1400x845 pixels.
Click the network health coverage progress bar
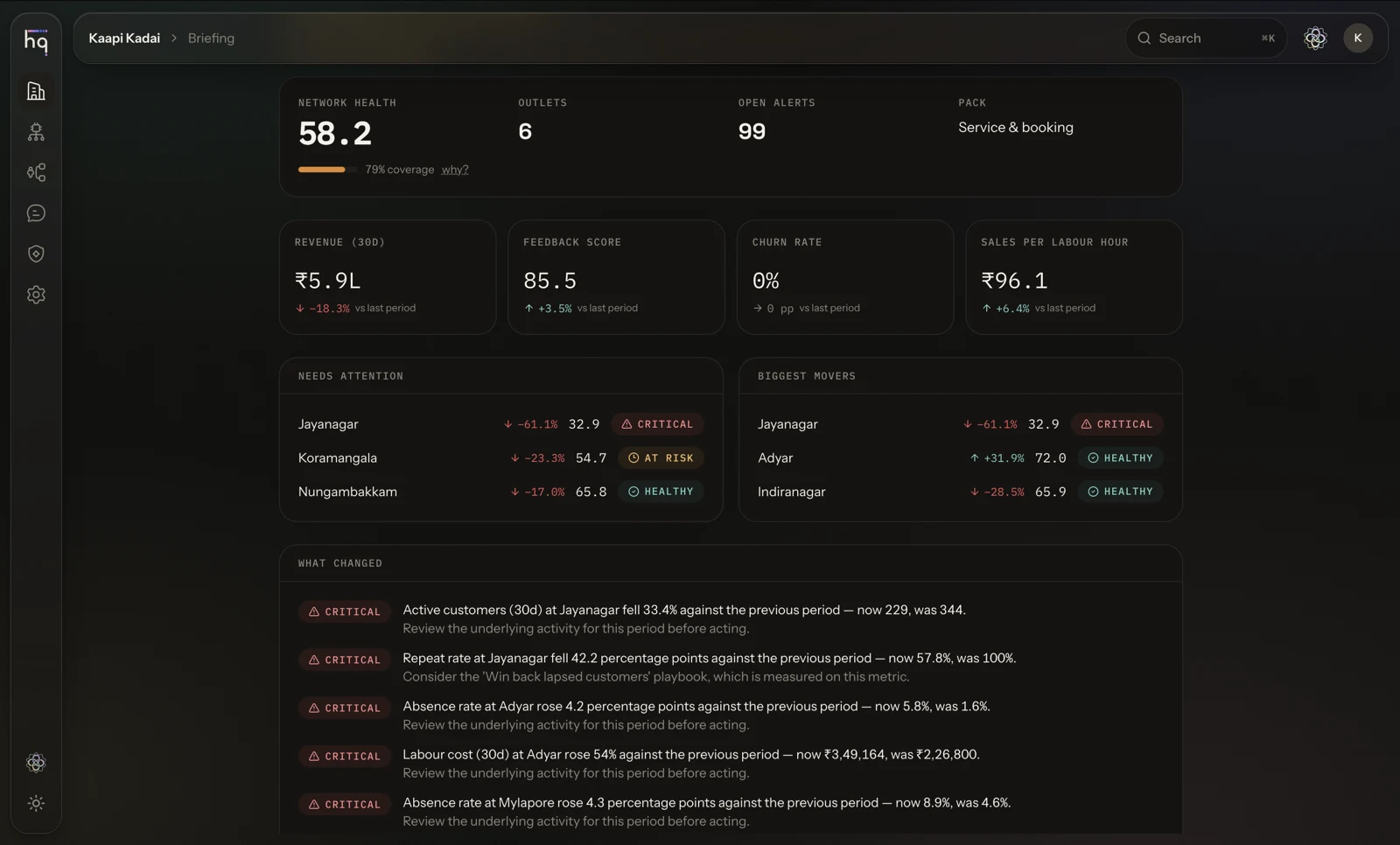click(327, 170)
